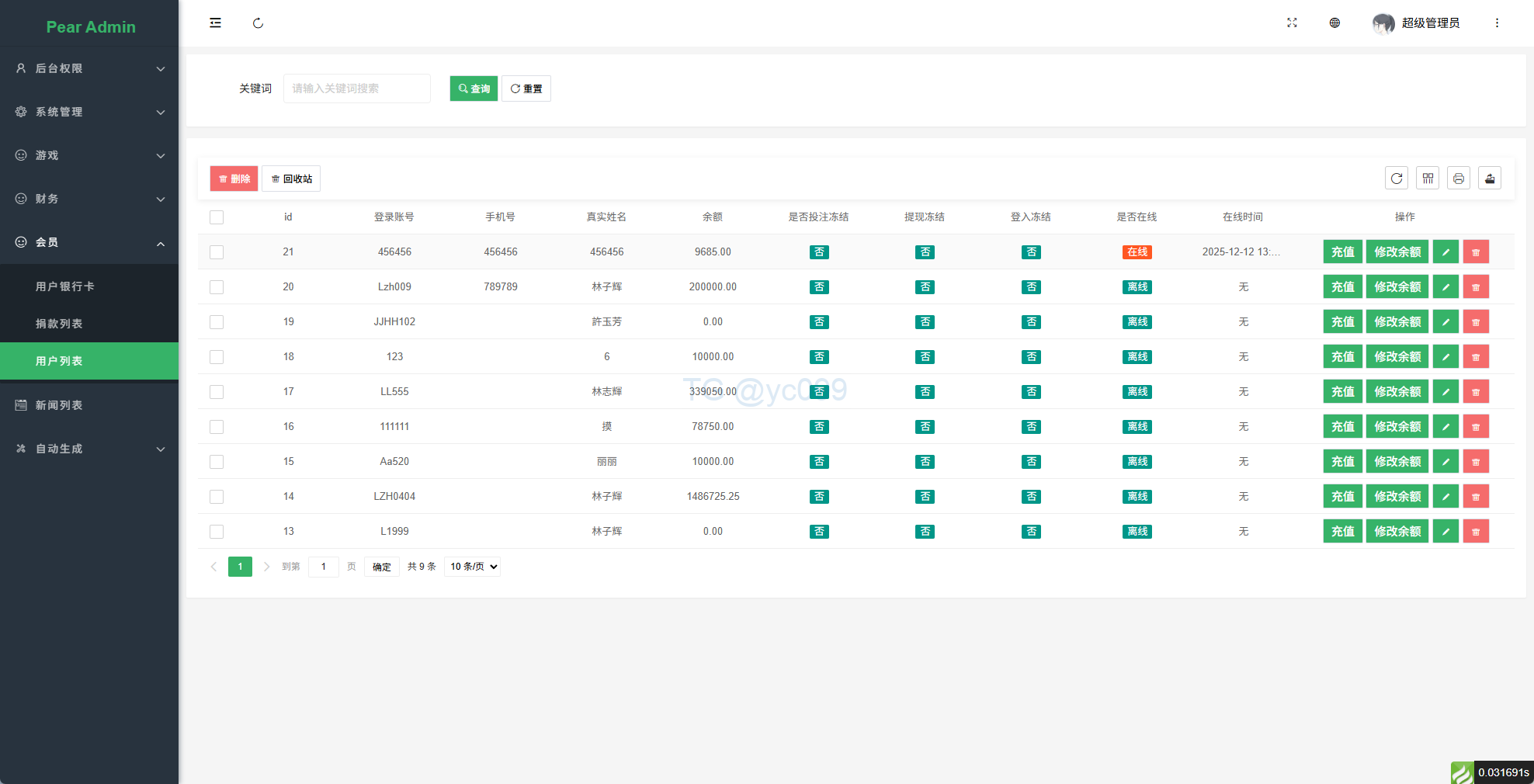Click the pencil edit icon for user 456456

click(x=1445, y=252)
